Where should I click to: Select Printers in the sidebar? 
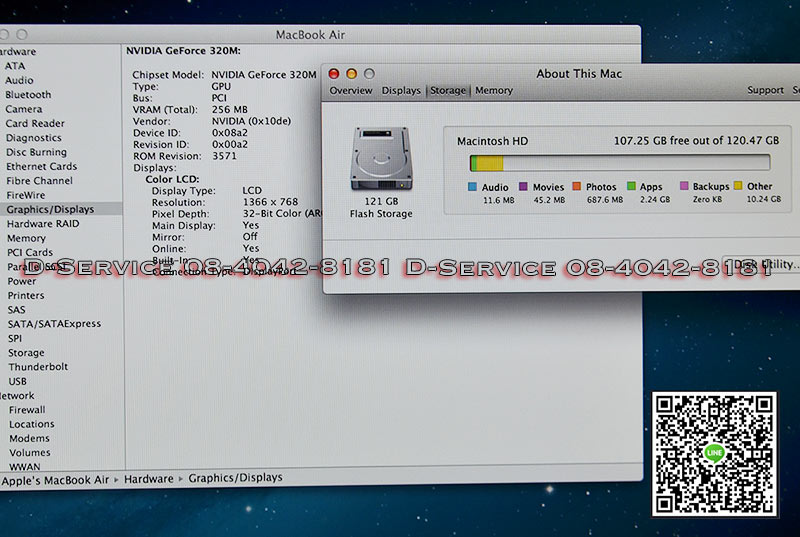(x=26, y=295)
